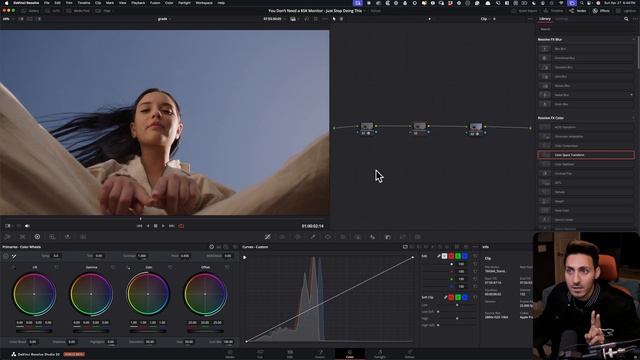Open the Power Window palette icon

pos(328,237)
